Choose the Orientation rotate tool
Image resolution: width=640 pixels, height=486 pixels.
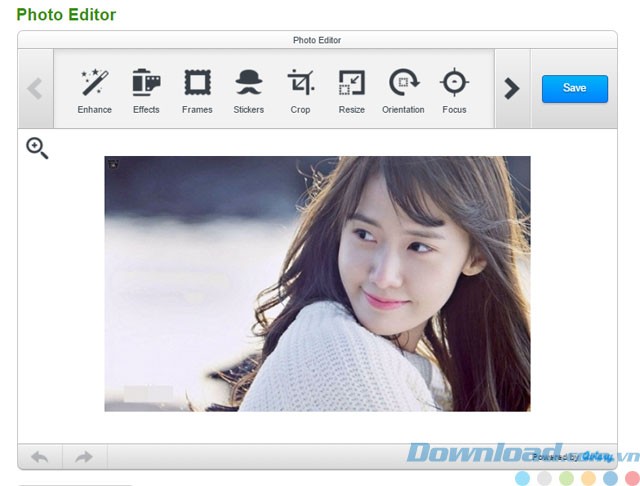pos(403,90)
